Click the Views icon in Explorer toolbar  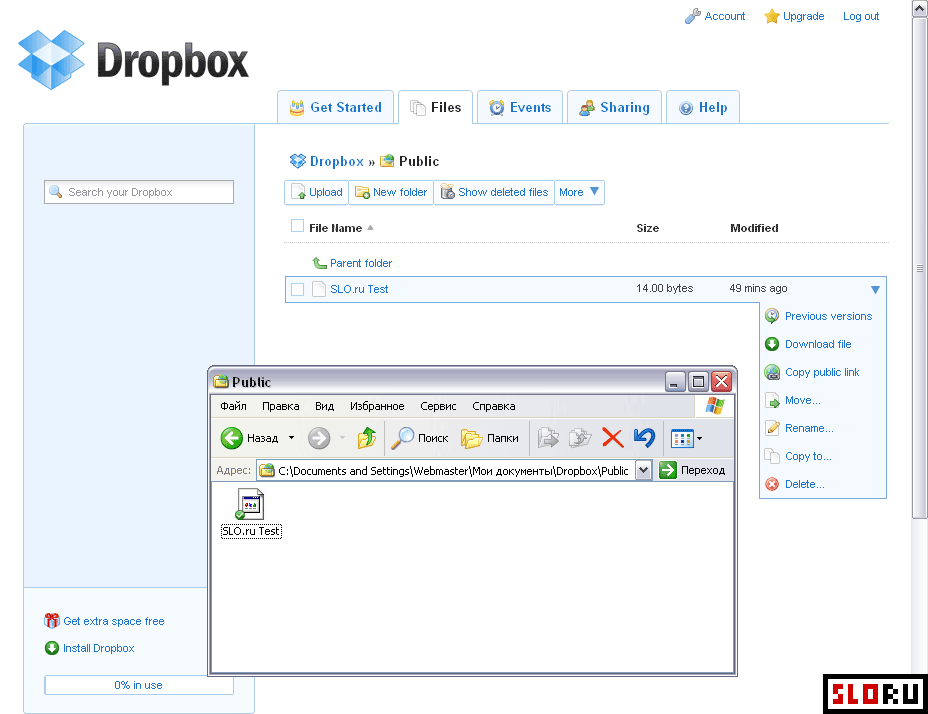point(682,439)
